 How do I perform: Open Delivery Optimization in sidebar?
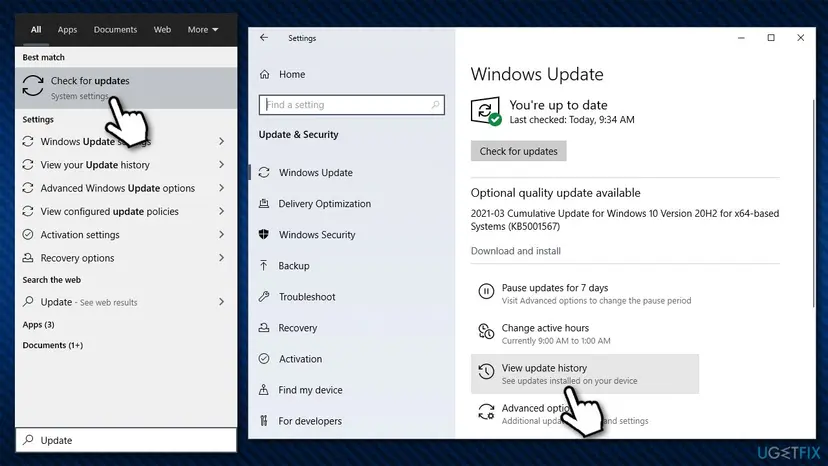pyautogui.click(x=325, y=203)
